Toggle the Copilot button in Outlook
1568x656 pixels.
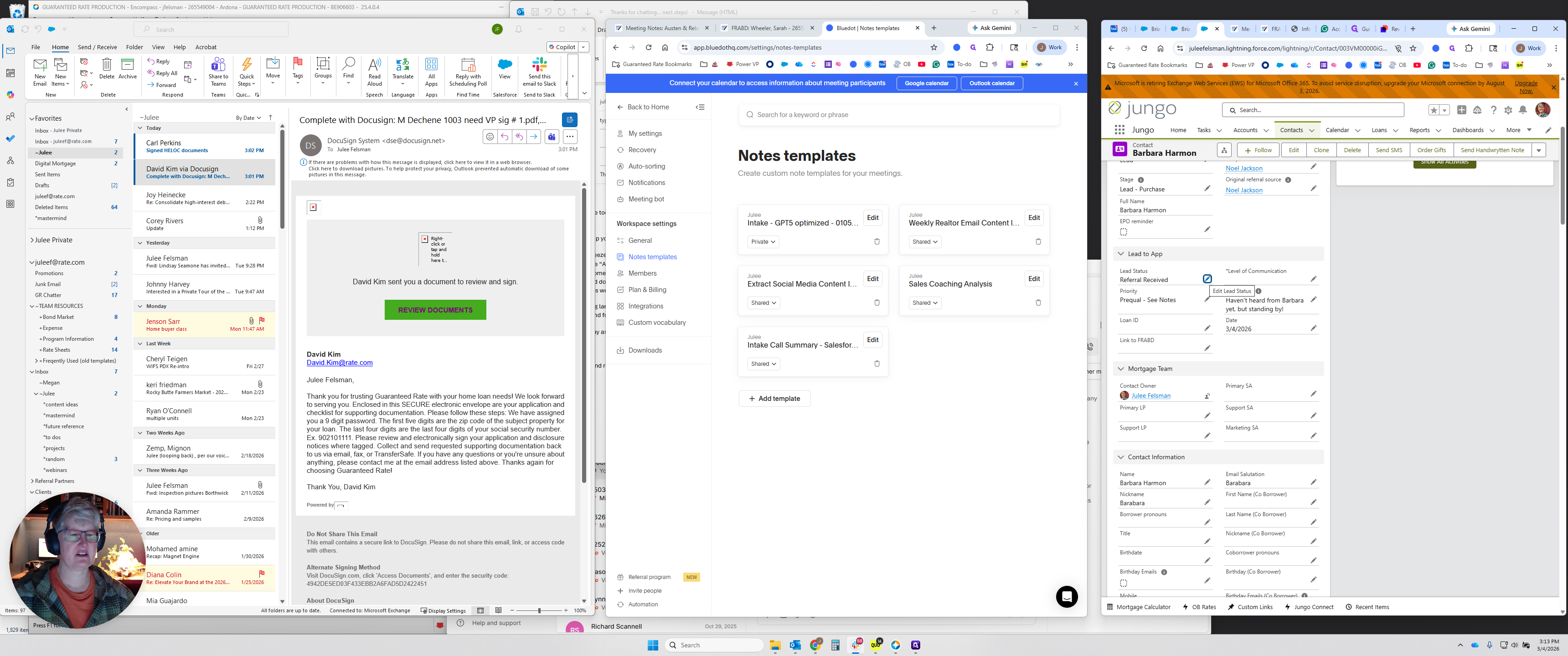[562, 47]
